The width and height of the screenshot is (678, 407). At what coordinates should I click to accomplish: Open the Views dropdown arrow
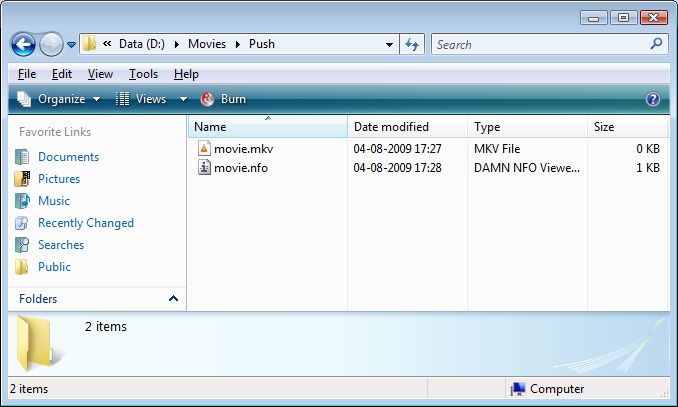click(x=183, y=99)
